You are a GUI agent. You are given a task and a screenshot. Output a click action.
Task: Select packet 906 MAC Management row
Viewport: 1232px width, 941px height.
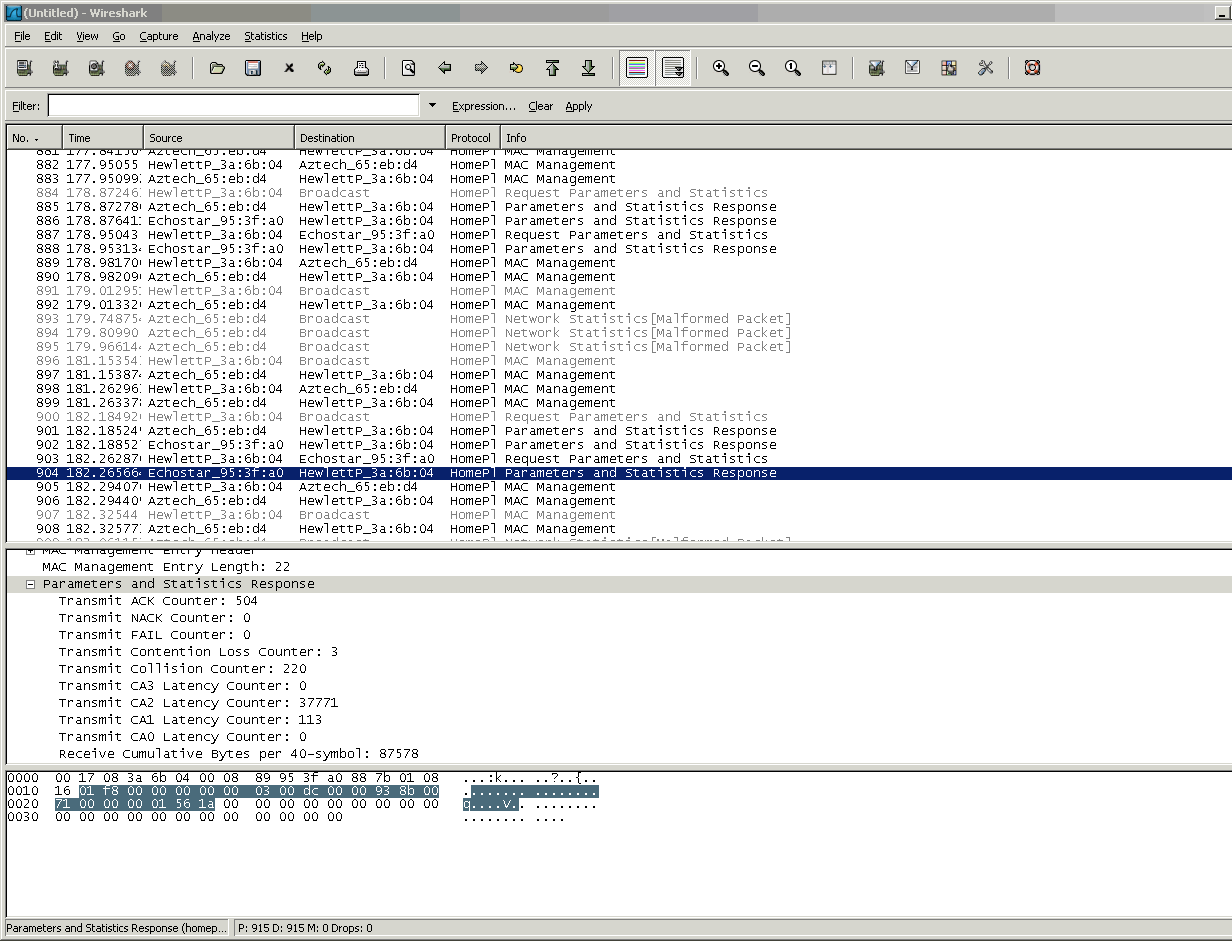click(x=619, y=501)
